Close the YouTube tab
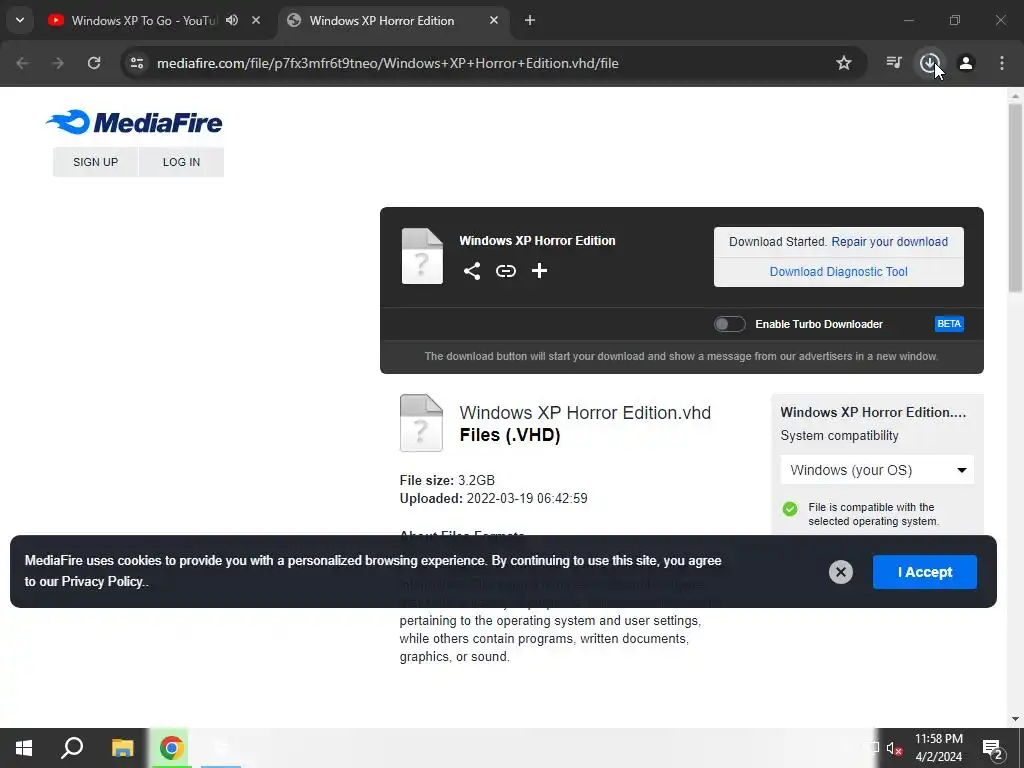Viewport: 1024px width, 768px height. pos(256,20)
